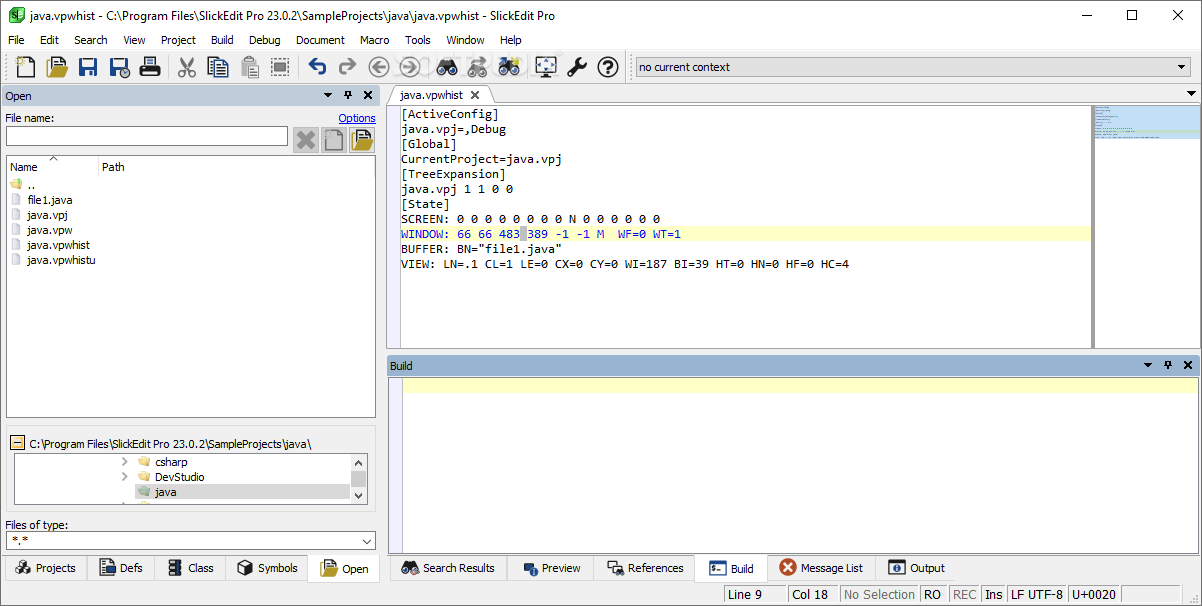1202x606 pixels.
Task: Copy selection using toolbar icon
Action: pos(218,67)
